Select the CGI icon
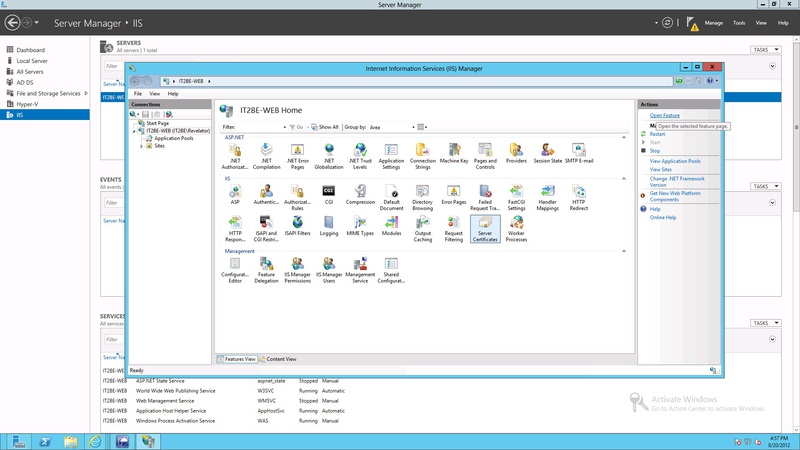 (x=329, y=194)
